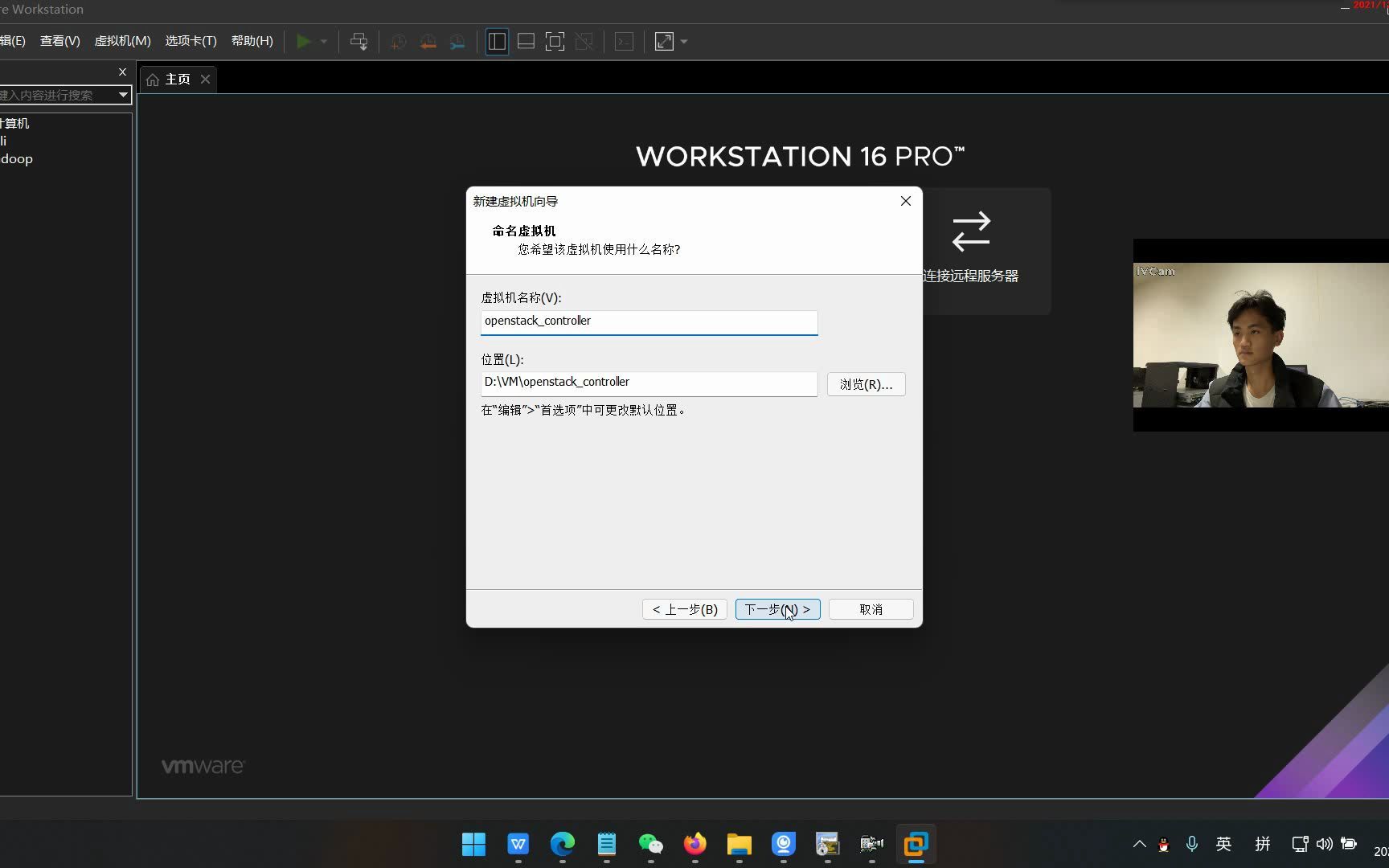
Task: Click the network tray icon
Action: (1299, 844)
